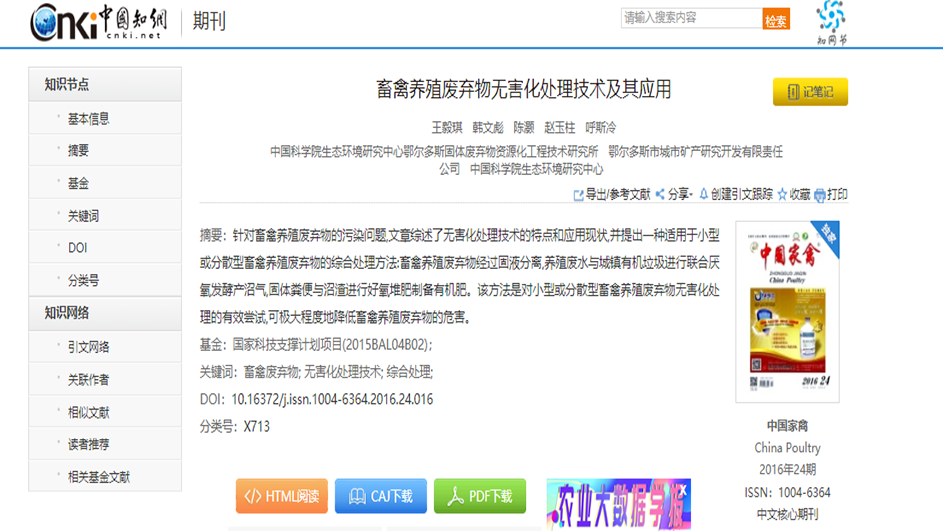Open the HTML阅读 reader button
Image resolution: width=943 pixels, height=531 pixels.
[281, 496]
